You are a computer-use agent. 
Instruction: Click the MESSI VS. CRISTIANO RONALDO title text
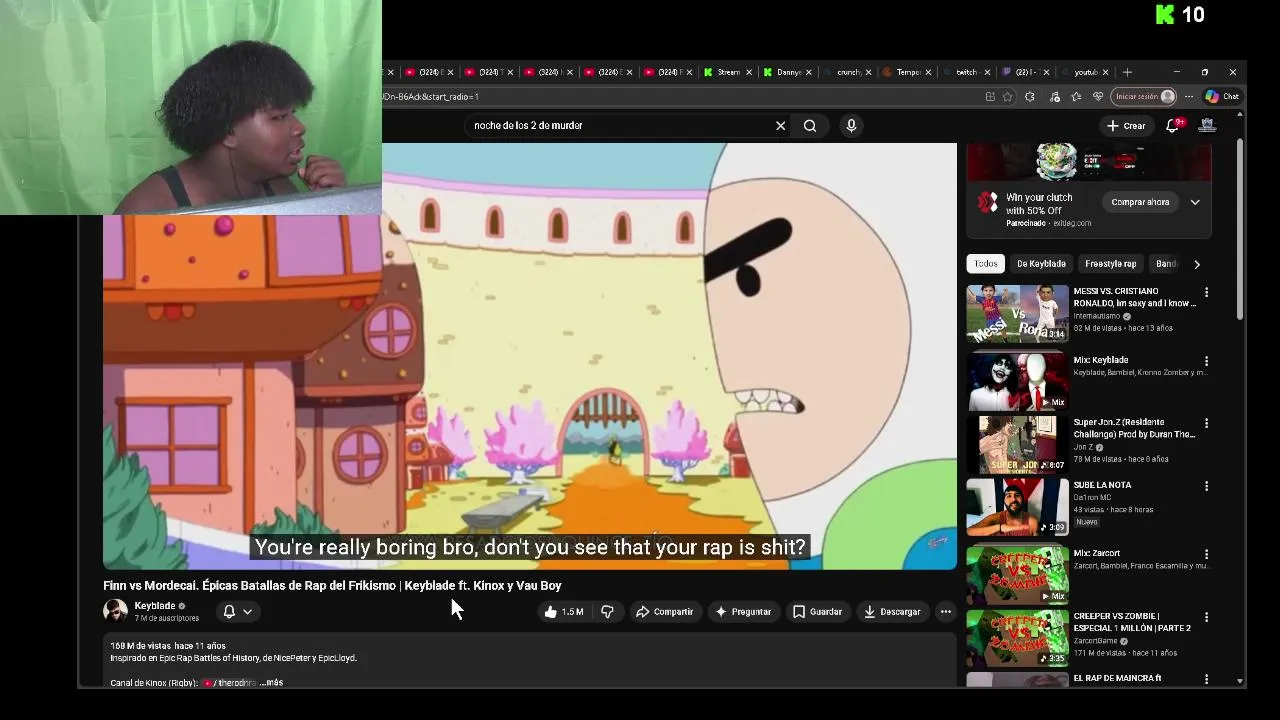1134,297
